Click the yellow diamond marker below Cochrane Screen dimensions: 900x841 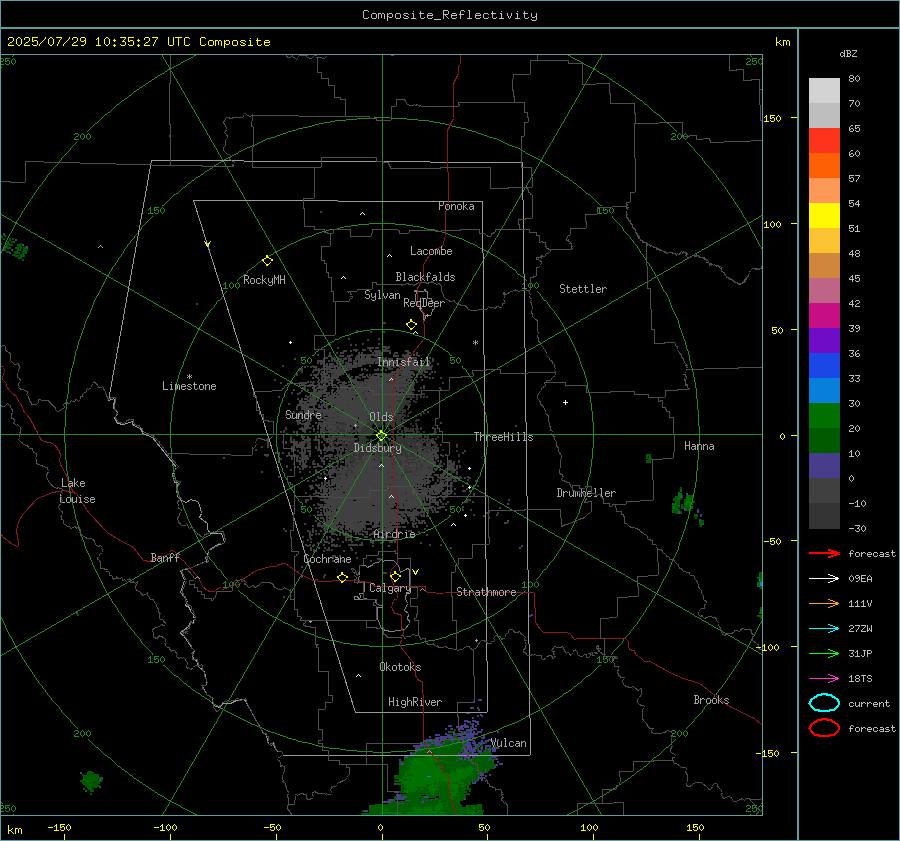tap(343, 578)
